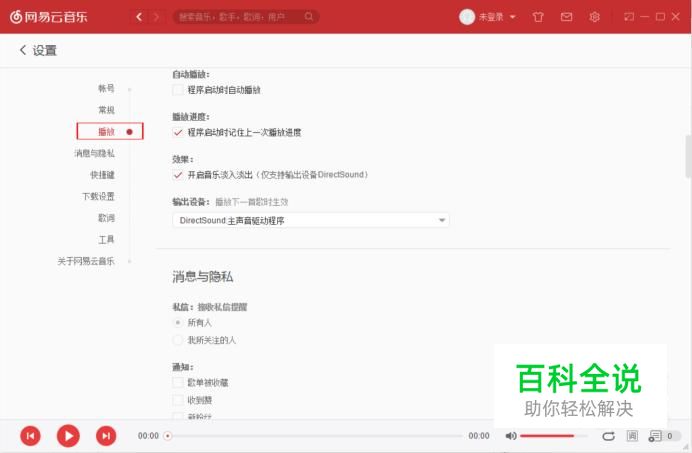The height and width of the screenshot is (453, 692).
Task: Click the previous track button
Action: (x=30, y=436)
